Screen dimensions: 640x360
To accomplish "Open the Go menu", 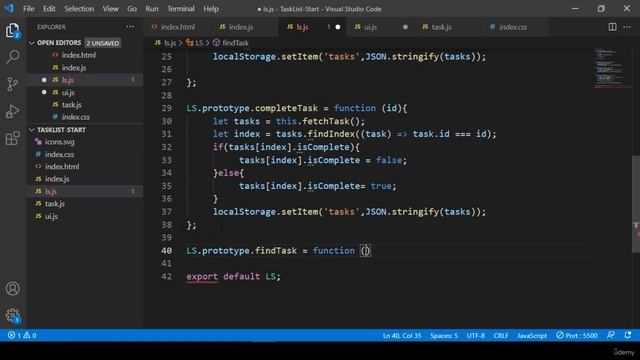I will 132,9.
